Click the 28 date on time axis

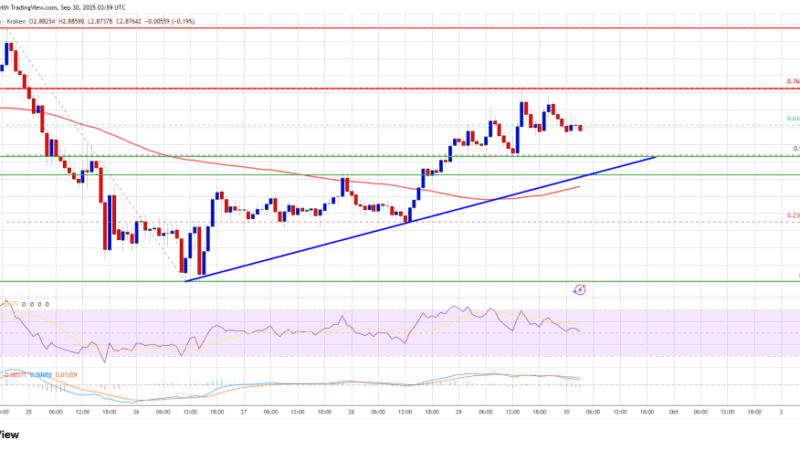(351, 412)
